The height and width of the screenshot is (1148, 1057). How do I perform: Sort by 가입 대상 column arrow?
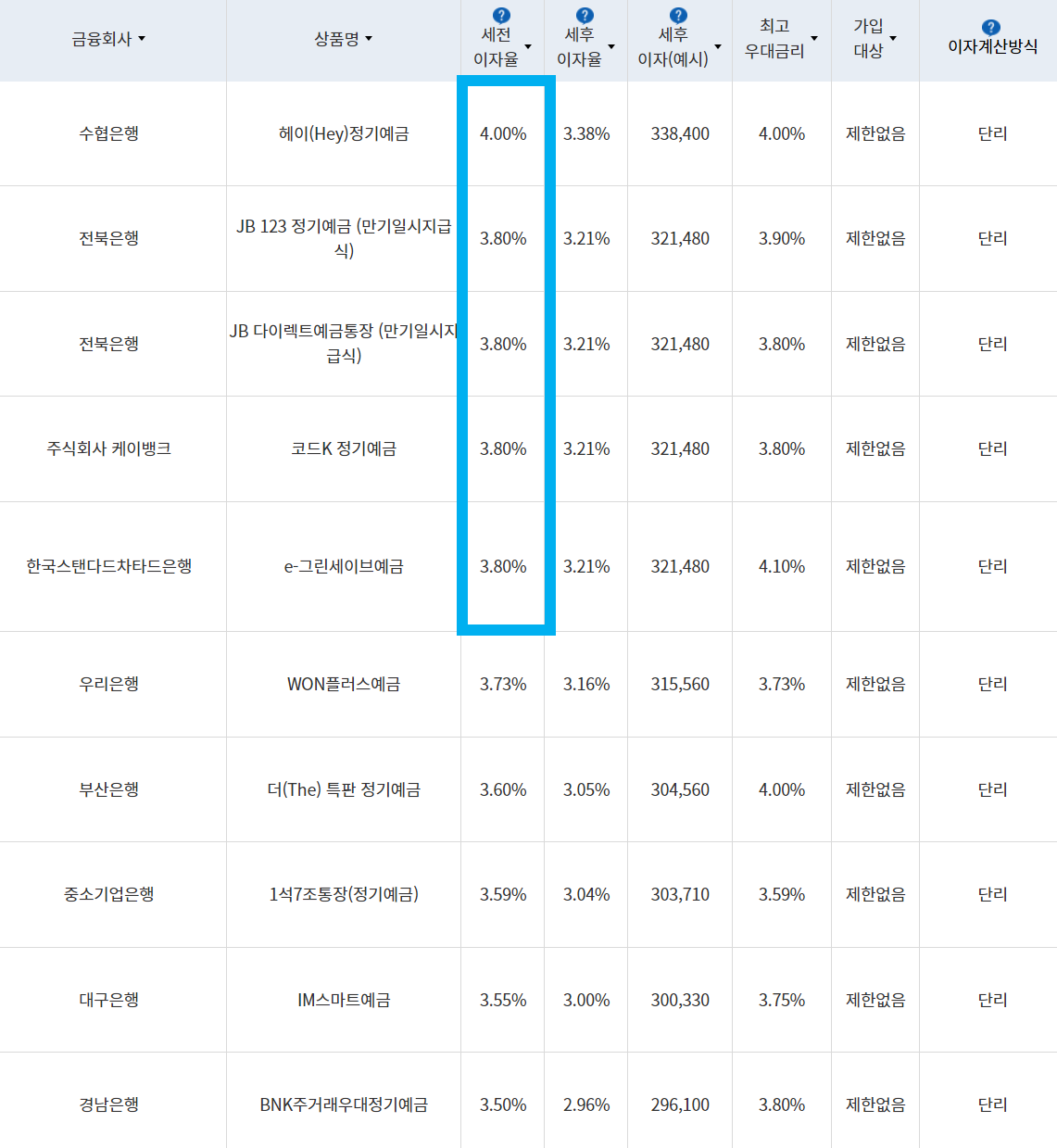893,39
